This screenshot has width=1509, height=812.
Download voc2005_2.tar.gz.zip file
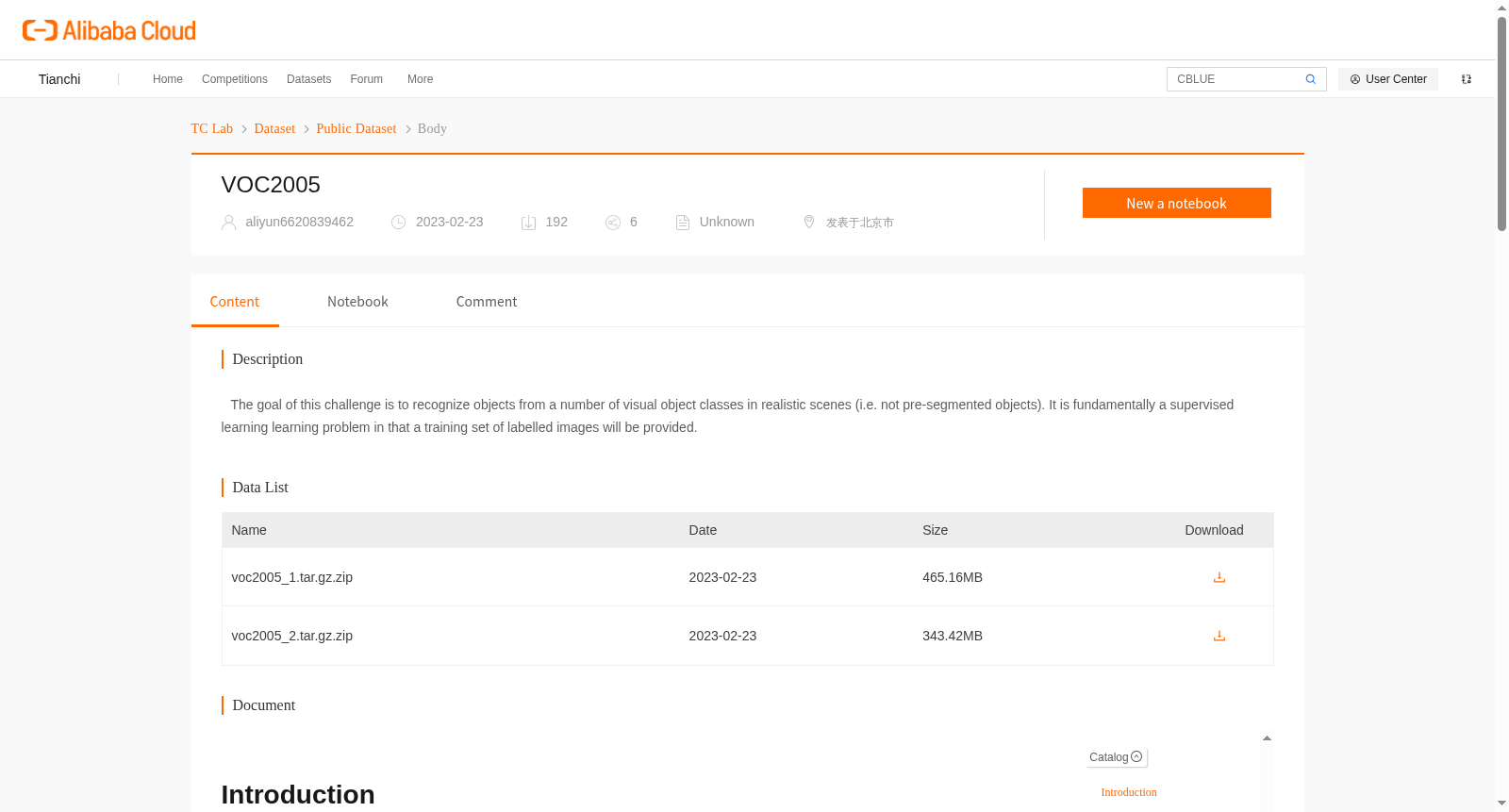click(1219, 636)
